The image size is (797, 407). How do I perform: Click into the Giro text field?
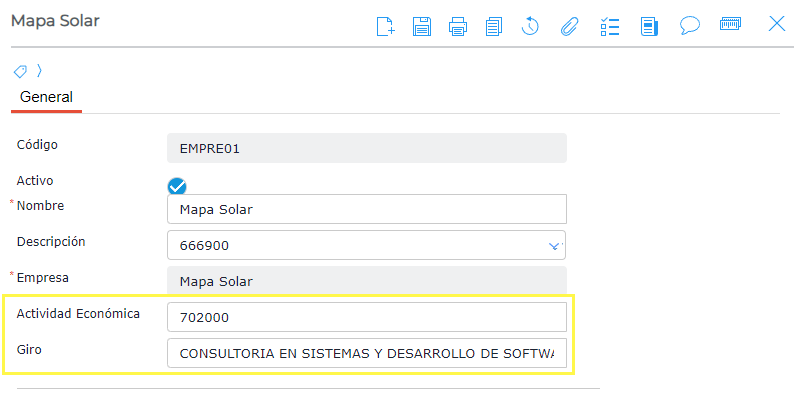click(366, 353)
